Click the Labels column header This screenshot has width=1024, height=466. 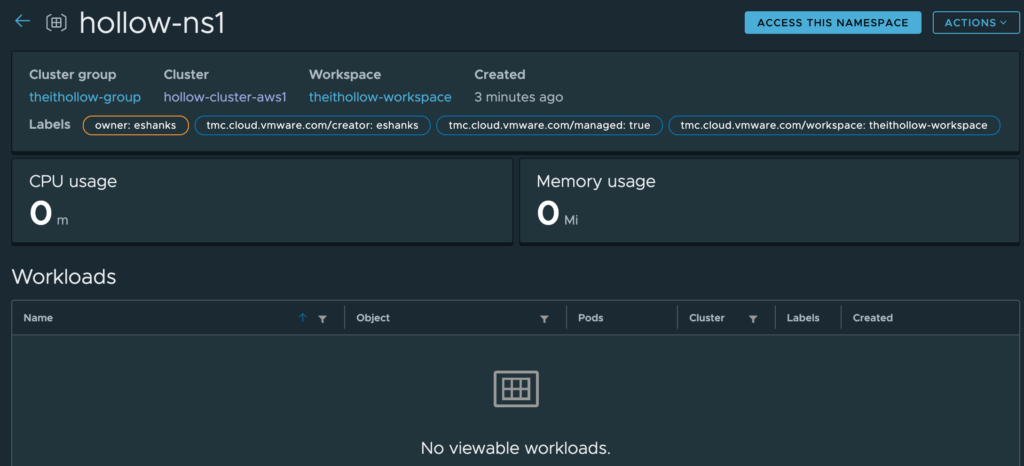(803, 318)
